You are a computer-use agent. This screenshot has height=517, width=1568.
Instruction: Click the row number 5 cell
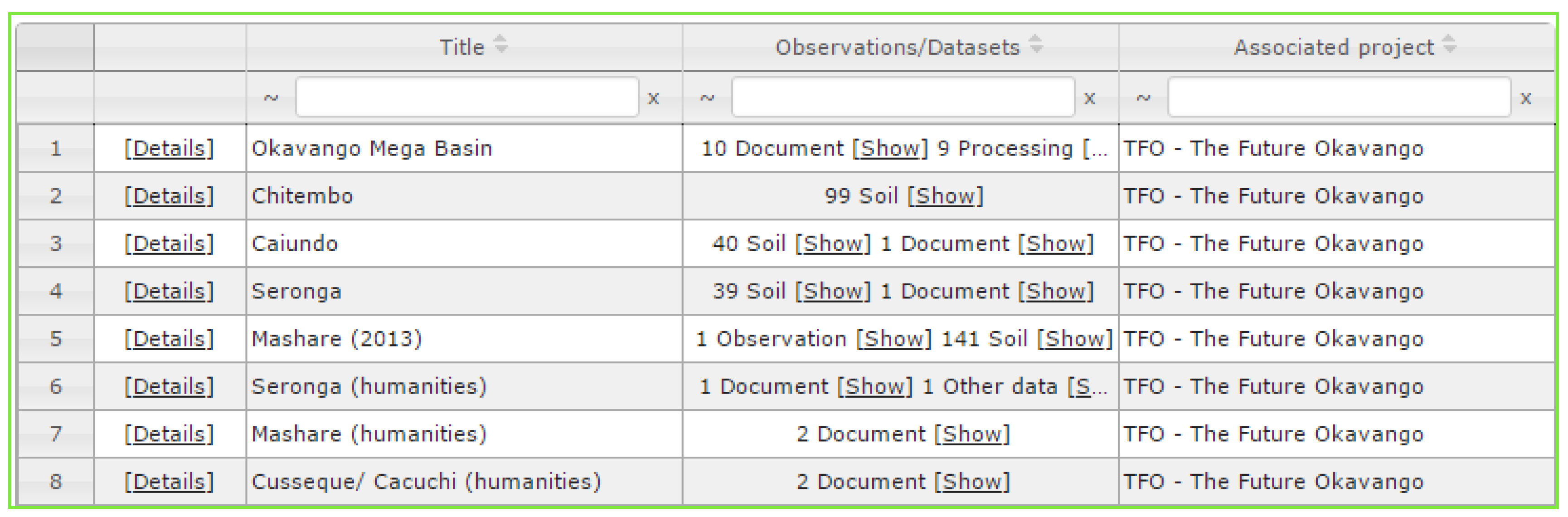55,339
